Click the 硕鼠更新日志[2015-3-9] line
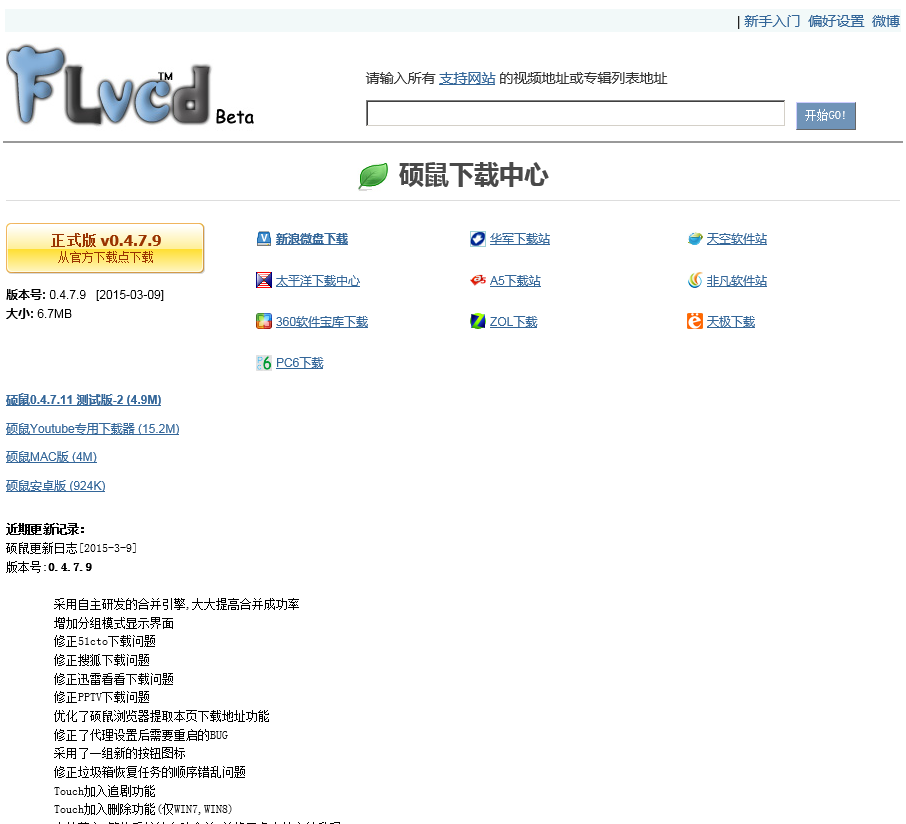 (x=71, y=548)
